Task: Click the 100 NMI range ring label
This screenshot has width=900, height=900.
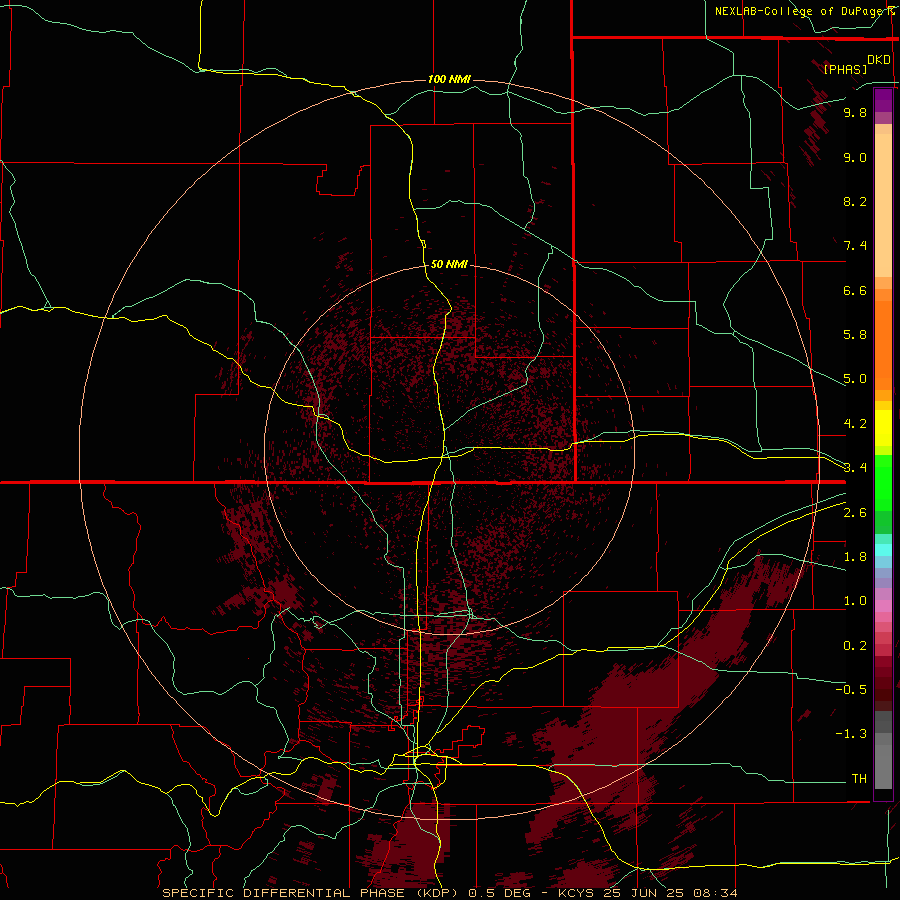Action: (x=449, y=79)
